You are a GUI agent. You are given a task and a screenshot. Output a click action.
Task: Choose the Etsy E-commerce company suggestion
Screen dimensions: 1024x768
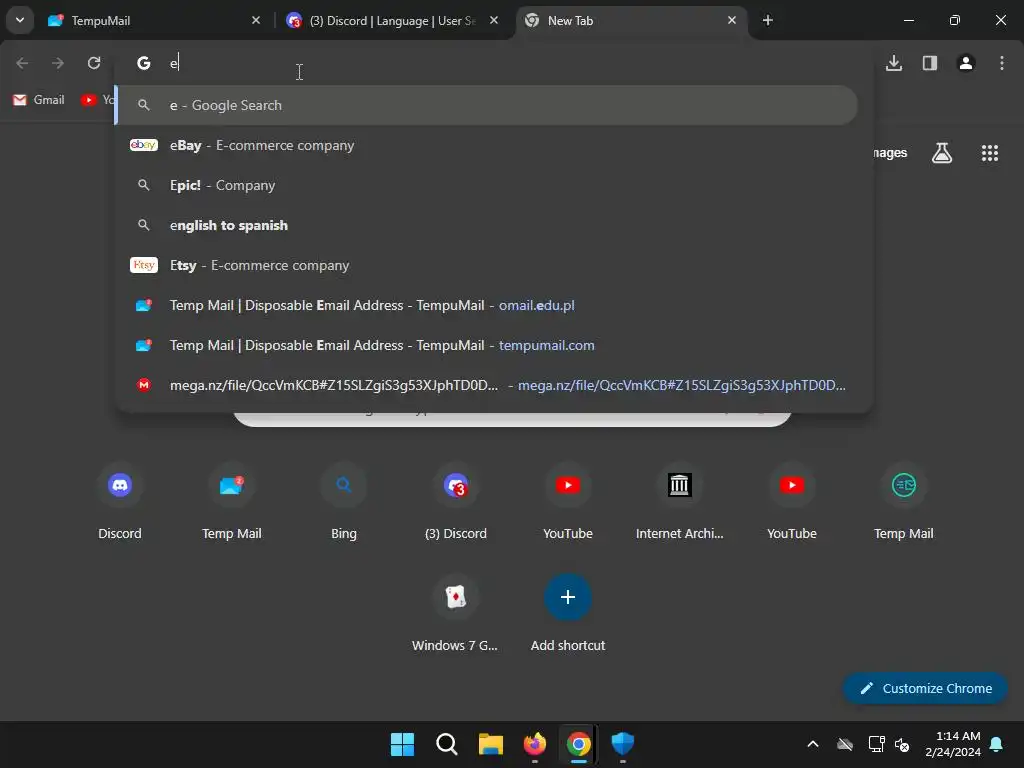[x=487, y=265]
